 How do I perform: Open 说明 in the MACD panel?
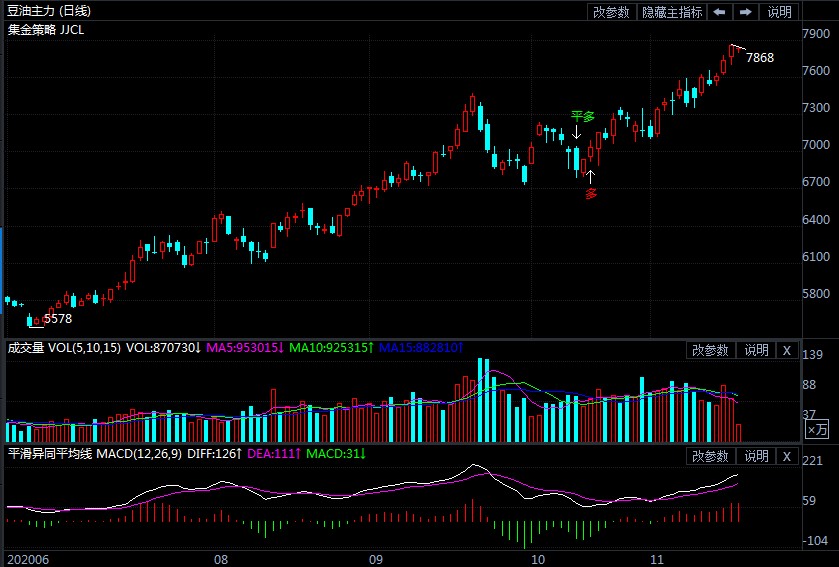point(757,456)
